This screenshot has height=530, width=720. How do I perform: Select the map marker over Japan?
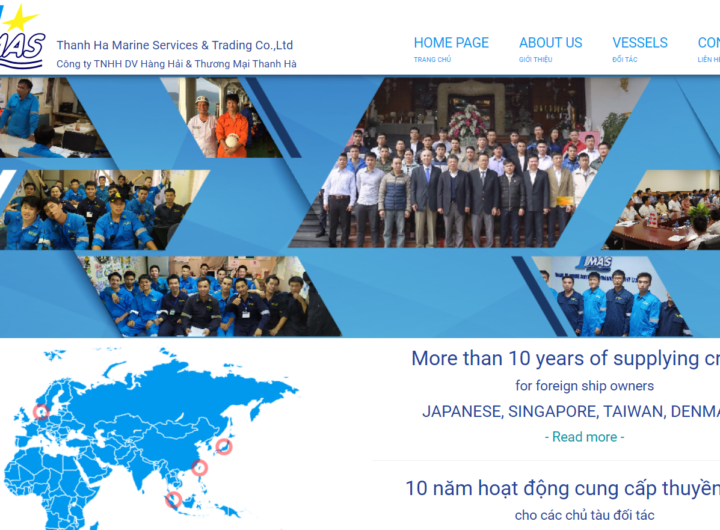point(224,446)
